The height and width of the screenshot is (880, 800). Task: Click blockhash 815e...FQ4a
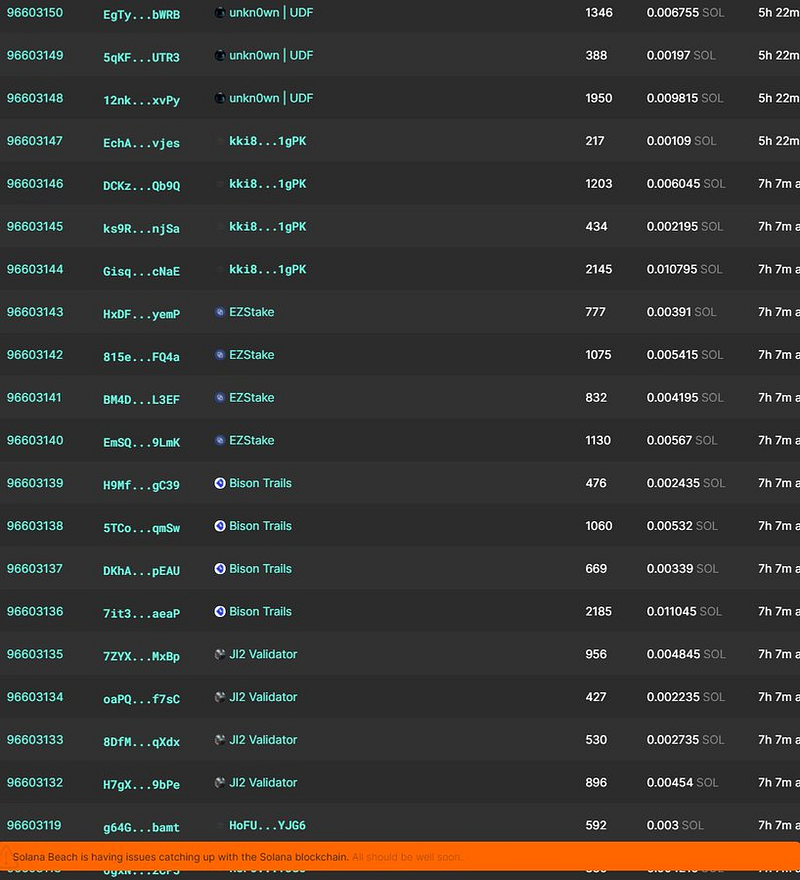pyautogui.click(x=141, y=357)
